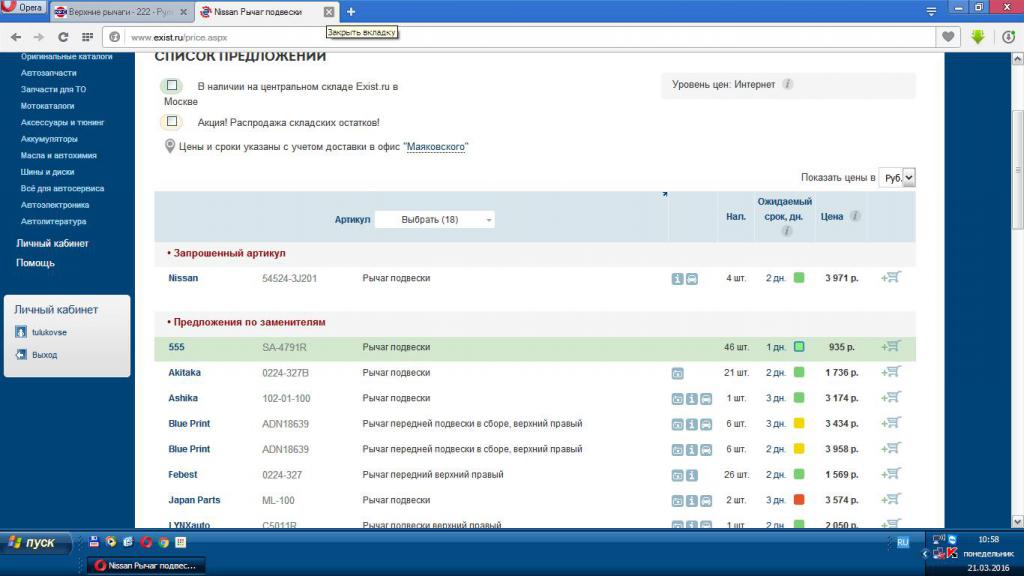Click Akitaka brand link

click(184, 372)
